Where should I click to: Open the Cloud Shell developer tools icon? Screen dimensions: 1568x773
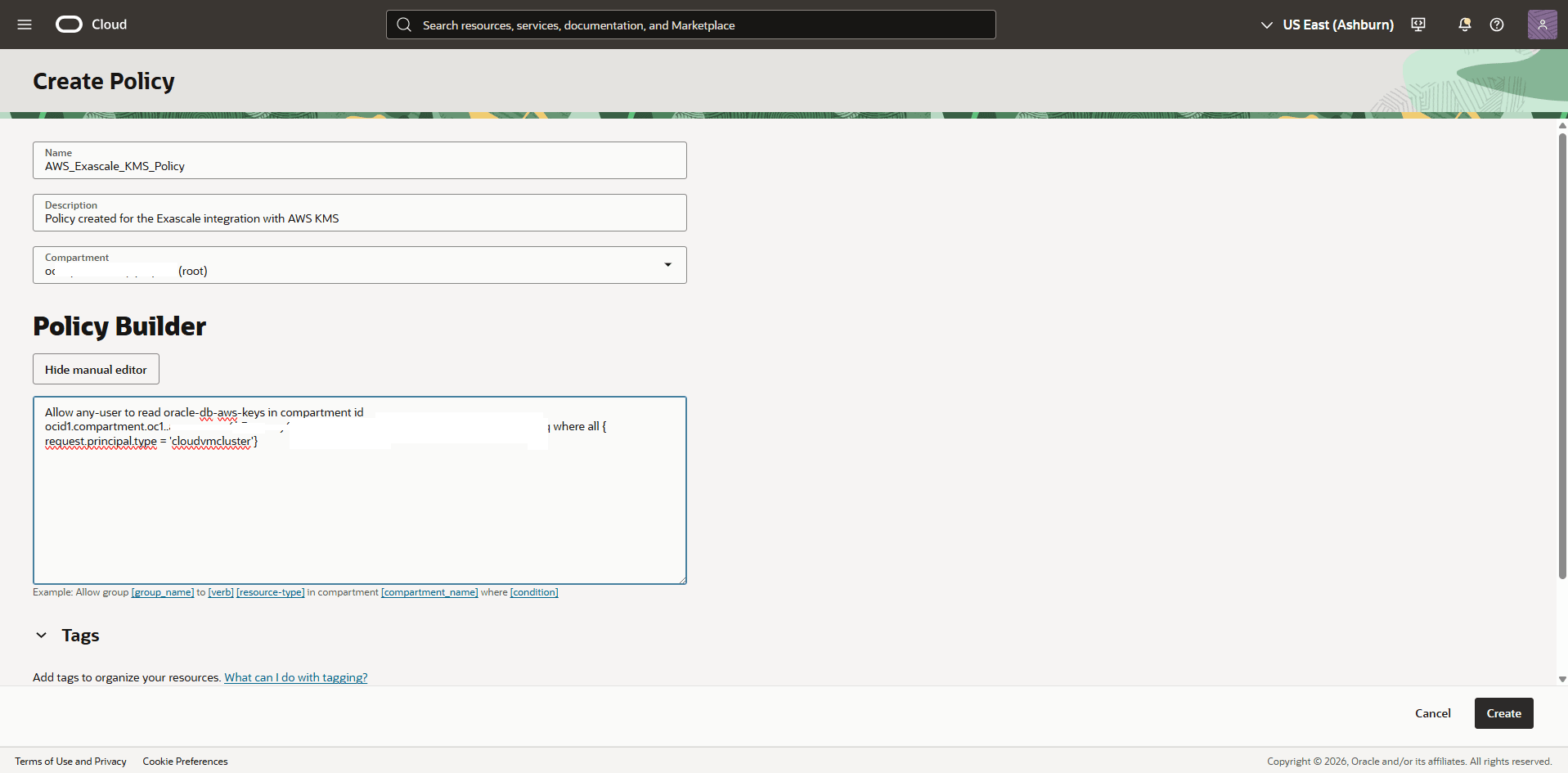point(1418,25)
